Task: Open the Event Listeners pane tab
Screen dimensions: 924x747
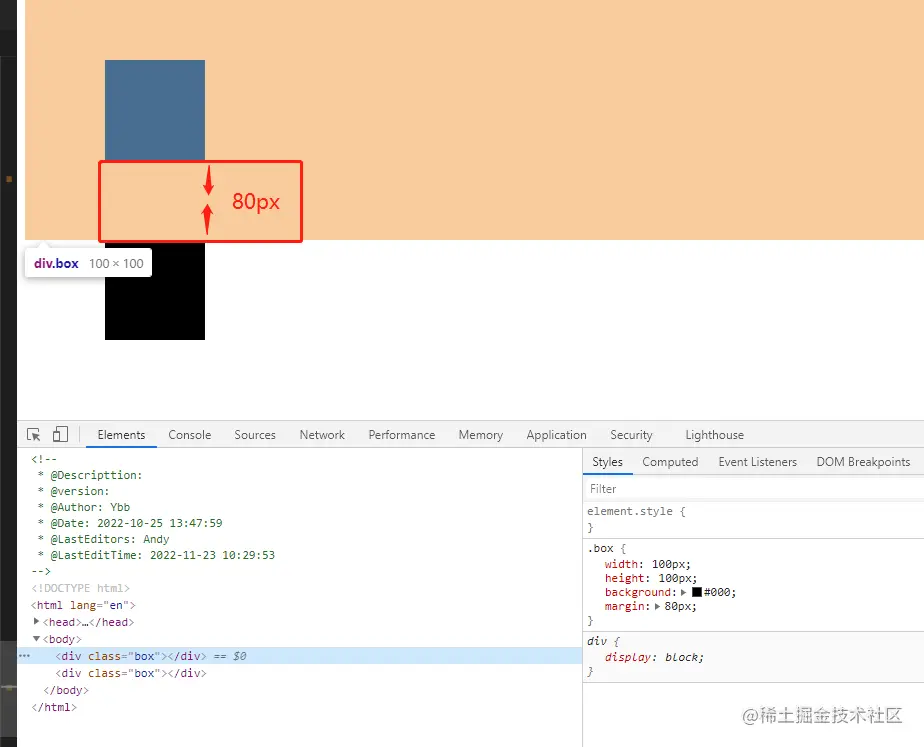Action: coord(757,462)
